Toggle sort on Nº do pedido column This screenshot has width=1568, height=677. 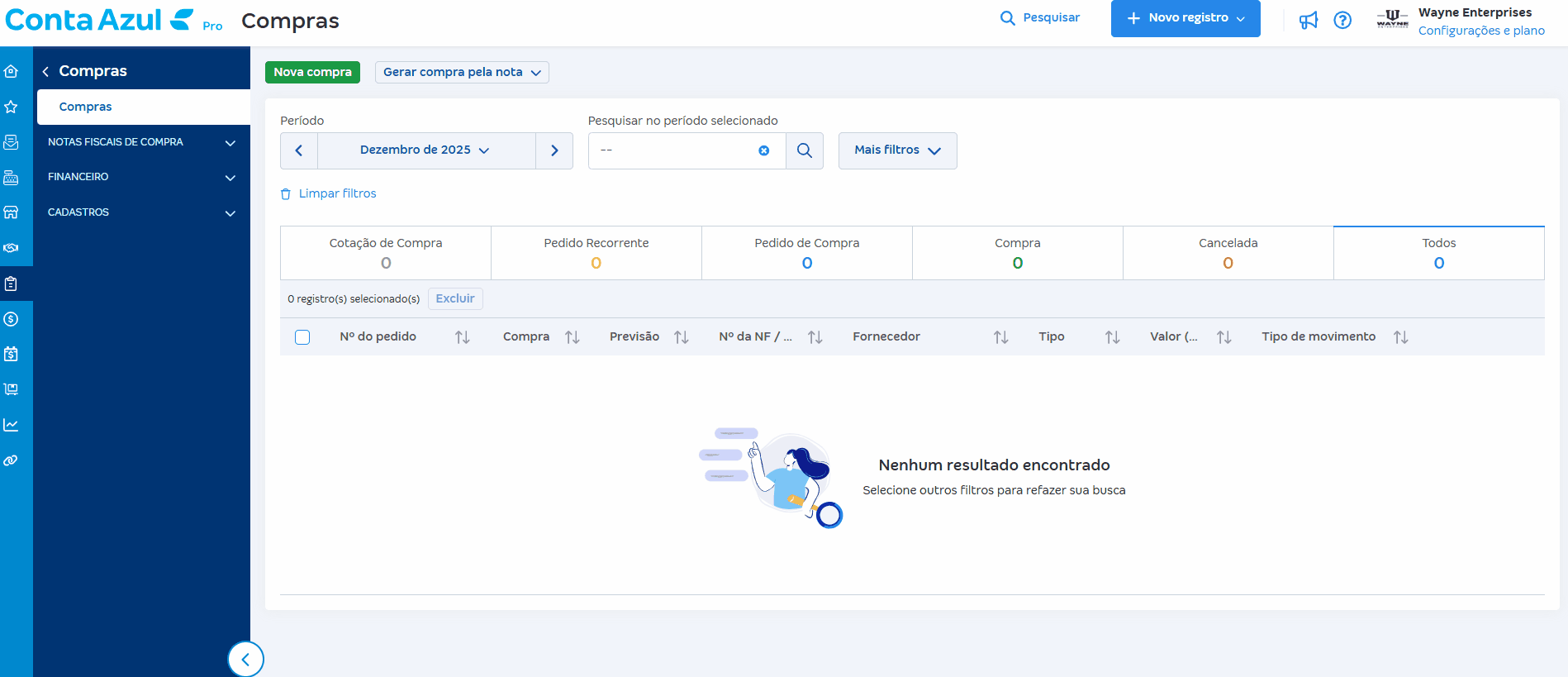[x=462, y=337]
